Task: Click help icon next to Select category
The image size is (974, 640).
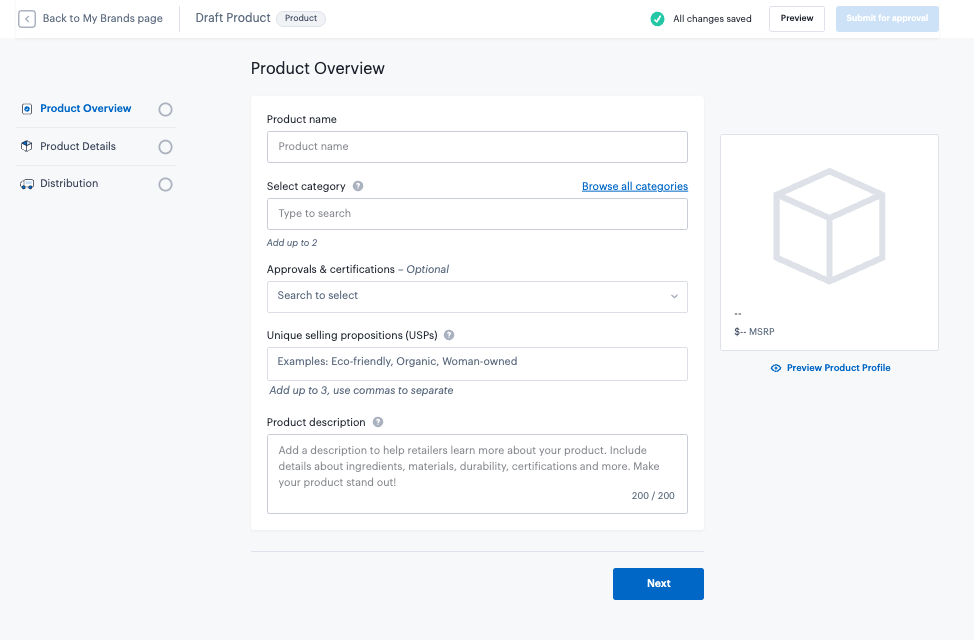Action: coord(358,186)
